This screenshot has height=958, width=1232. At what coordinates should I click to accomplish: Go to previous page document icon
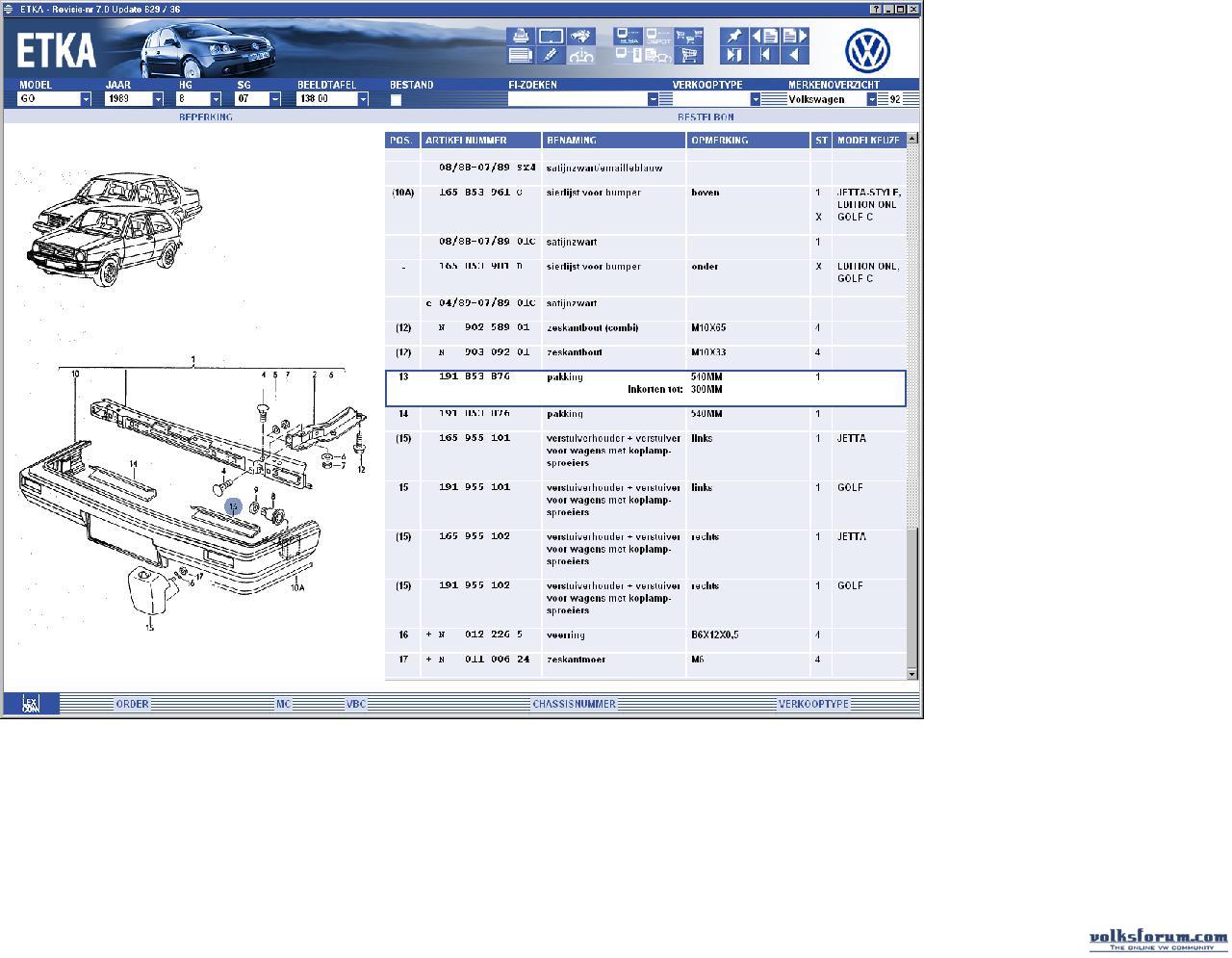pyautogui.click(x=764, y=37)
